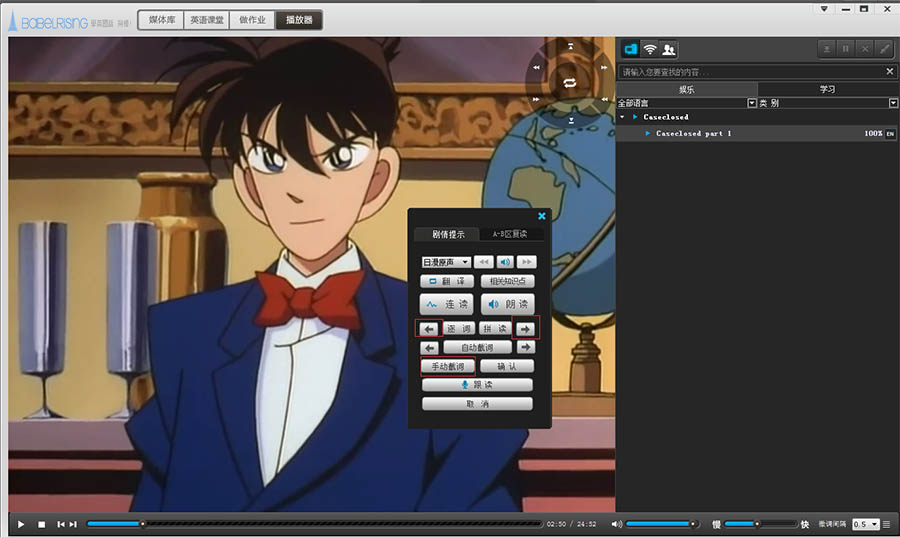Screen dimensions: 900x537
Task: Open the 日漫原声 audio dropdown
Action: pos(446,262)
